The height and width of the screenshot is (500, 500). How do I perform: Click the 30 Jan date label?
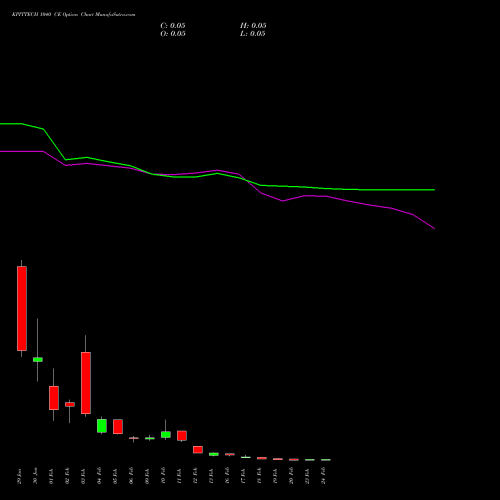pyautogui.click(x=36, y=476)
